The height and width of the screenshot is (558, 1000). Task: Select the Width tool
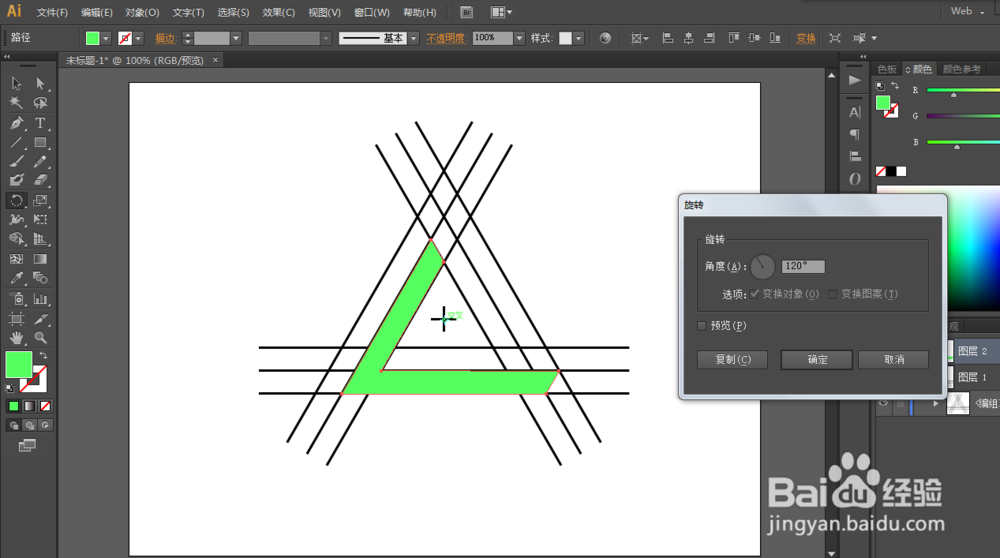click(x=17, y=219)
